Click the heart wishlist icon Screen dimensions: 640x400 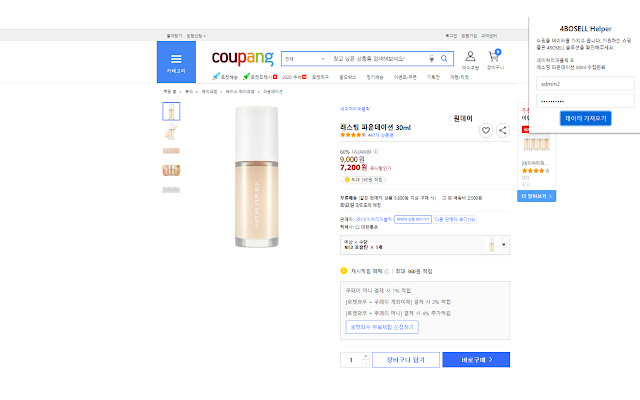point(486,130)
